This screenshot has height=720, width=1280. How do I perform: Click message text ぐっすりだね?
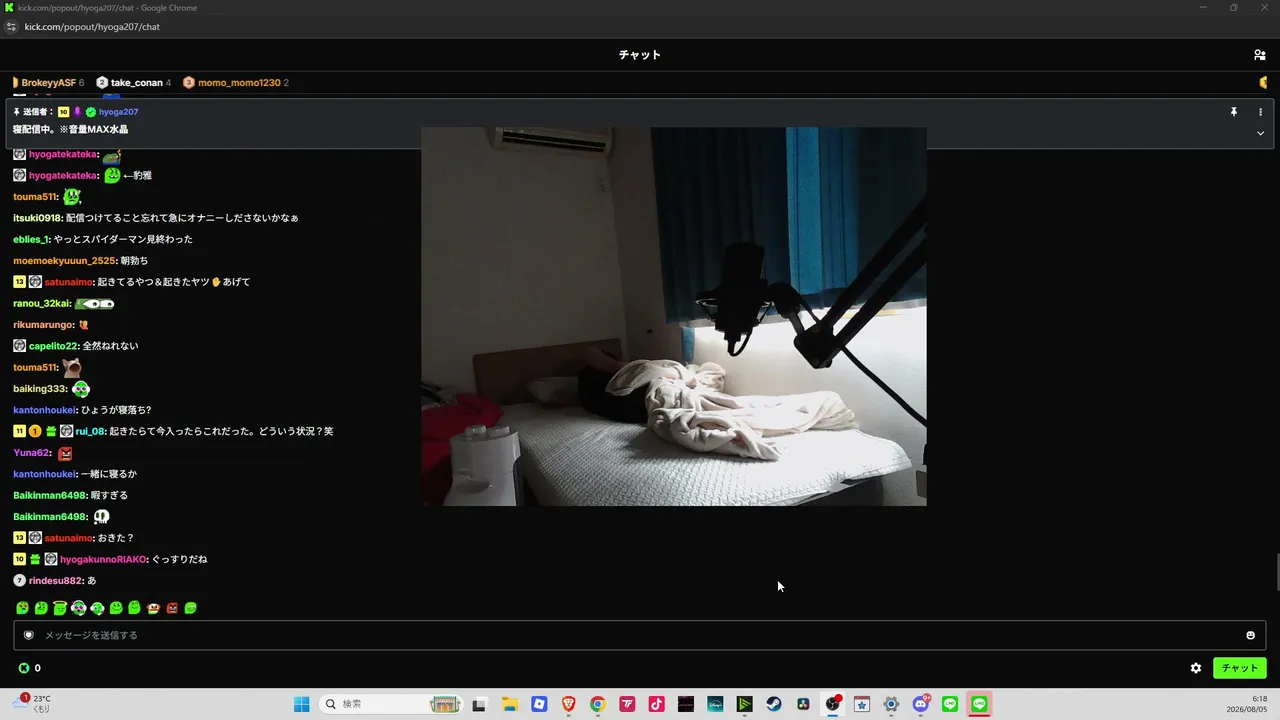coord(179,560)
